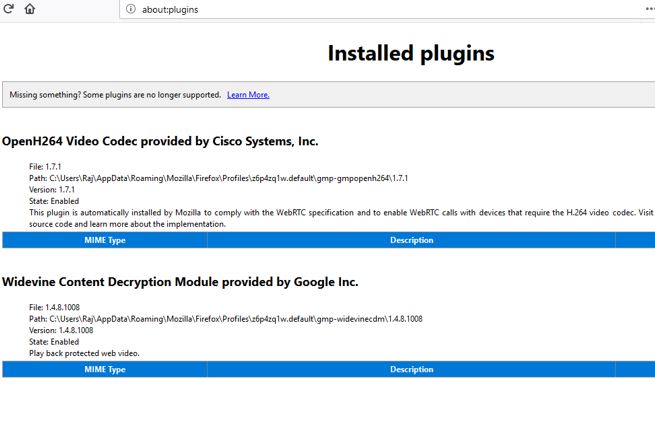This screenshot has width=655, height=427.
Task: Open site information icon in address bar
Action: pos(131,9)
